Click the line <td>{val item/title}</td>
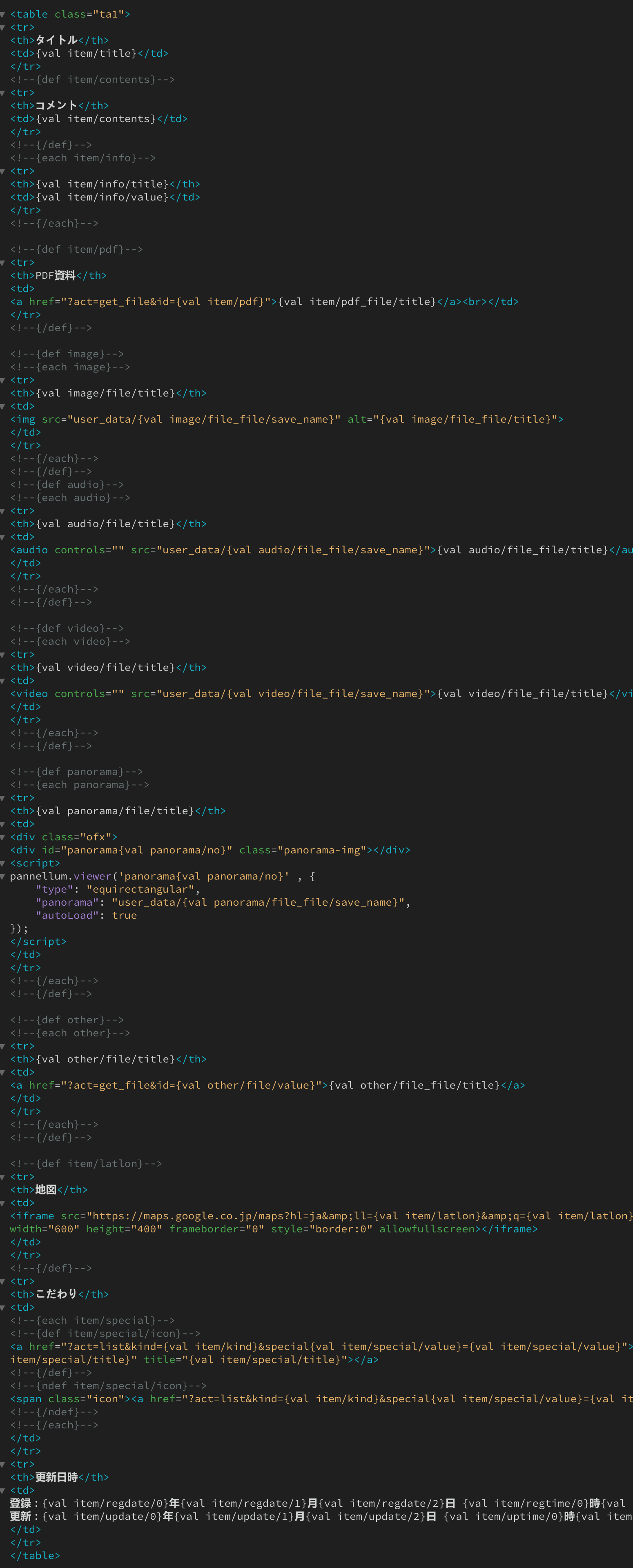 click(89, 53)
